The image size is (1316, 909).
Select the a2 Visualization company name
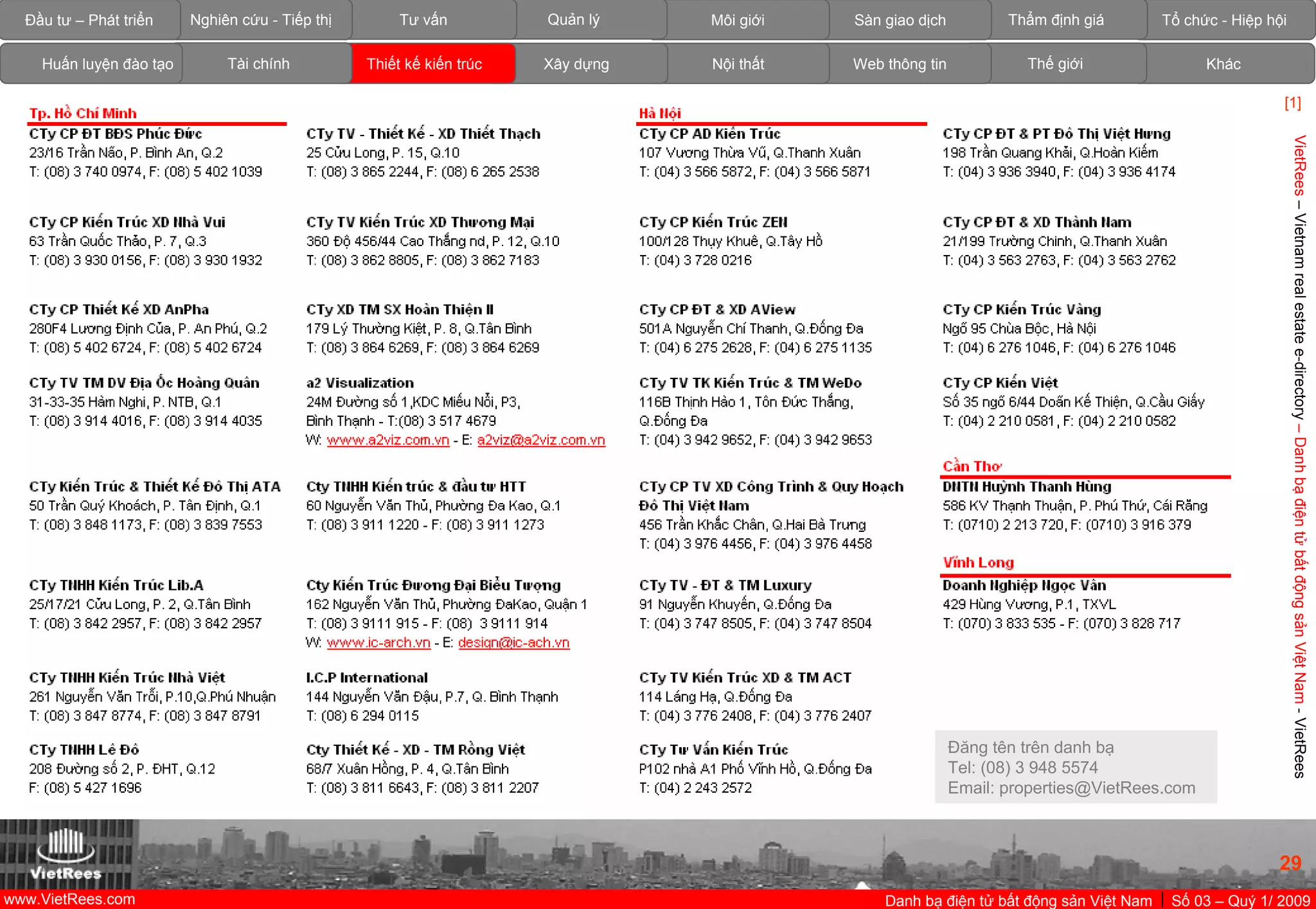(360, 383)
